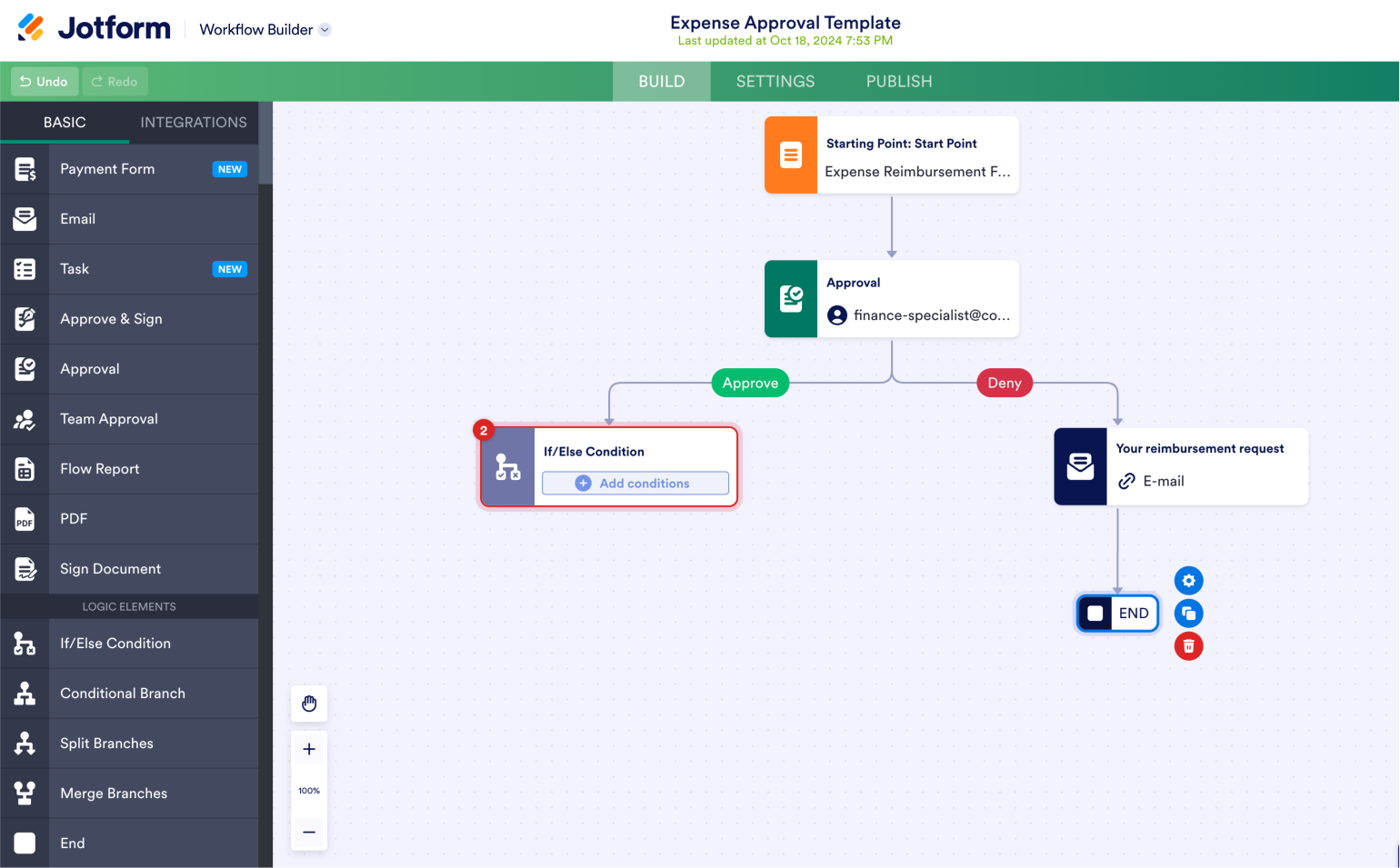Screen dimensions: 1400x868
Task: Click the Redo button
Action: [x=115, y=82]
